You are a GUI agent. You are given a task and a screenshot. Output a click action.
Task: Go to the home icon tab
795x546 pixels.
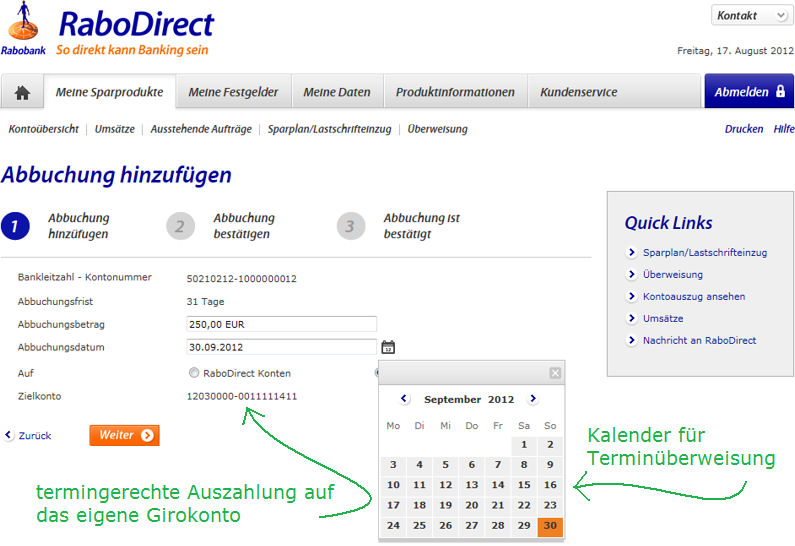[22, 92]
